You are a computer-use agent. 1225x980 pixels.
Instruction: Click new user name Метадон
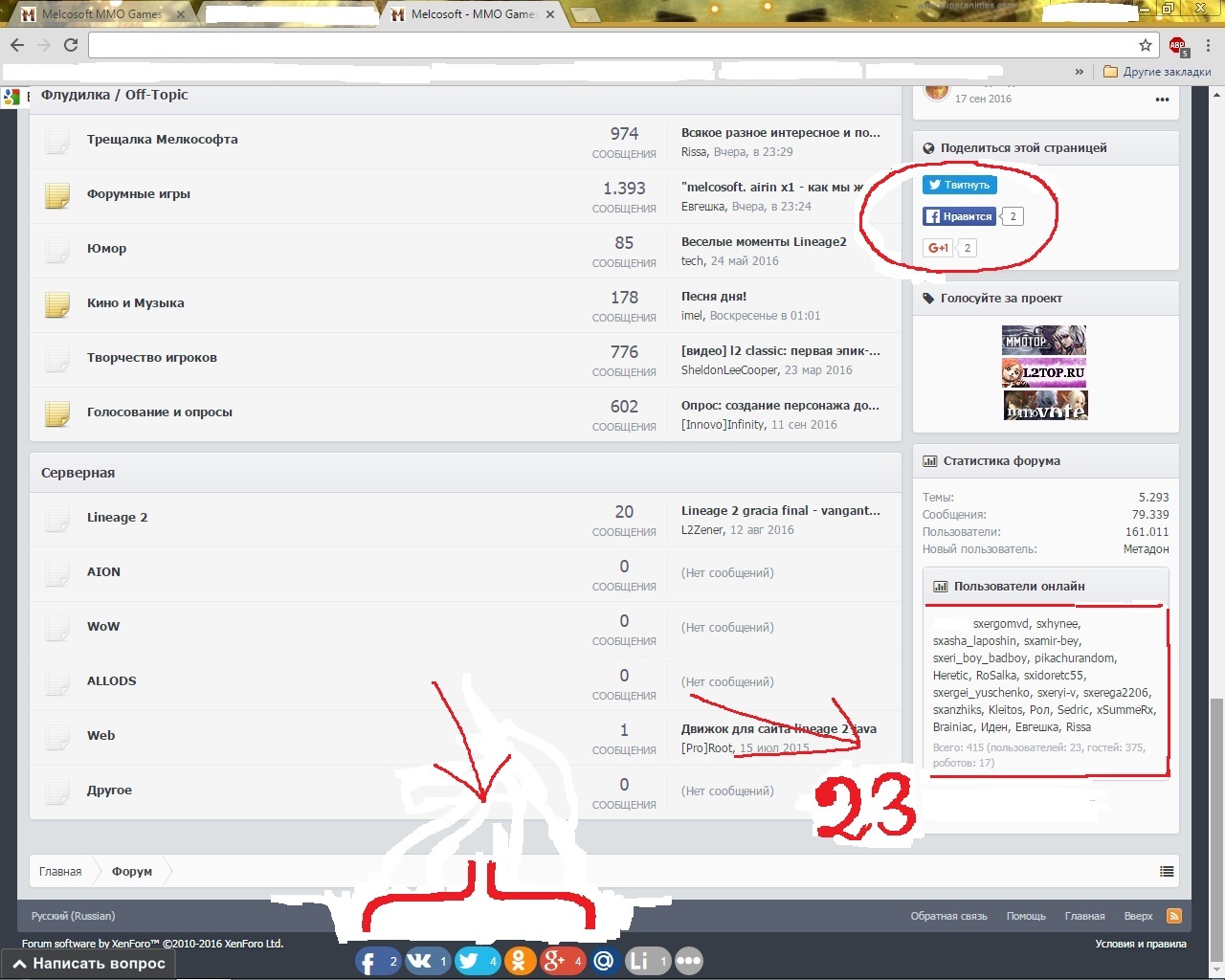(x=1147, y=549)
